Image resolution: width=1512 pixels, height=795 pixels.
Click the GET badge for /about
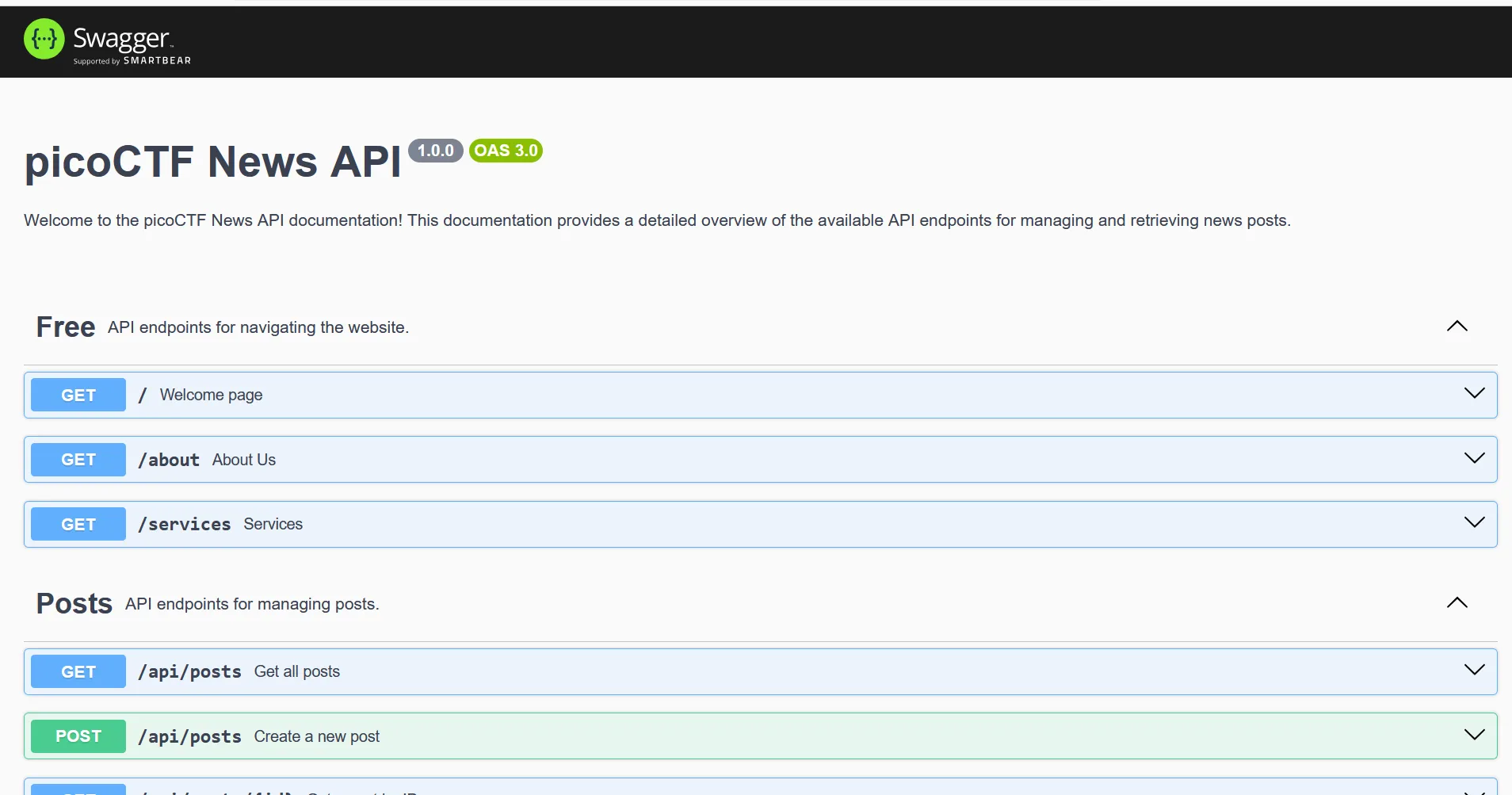[78, 460]
